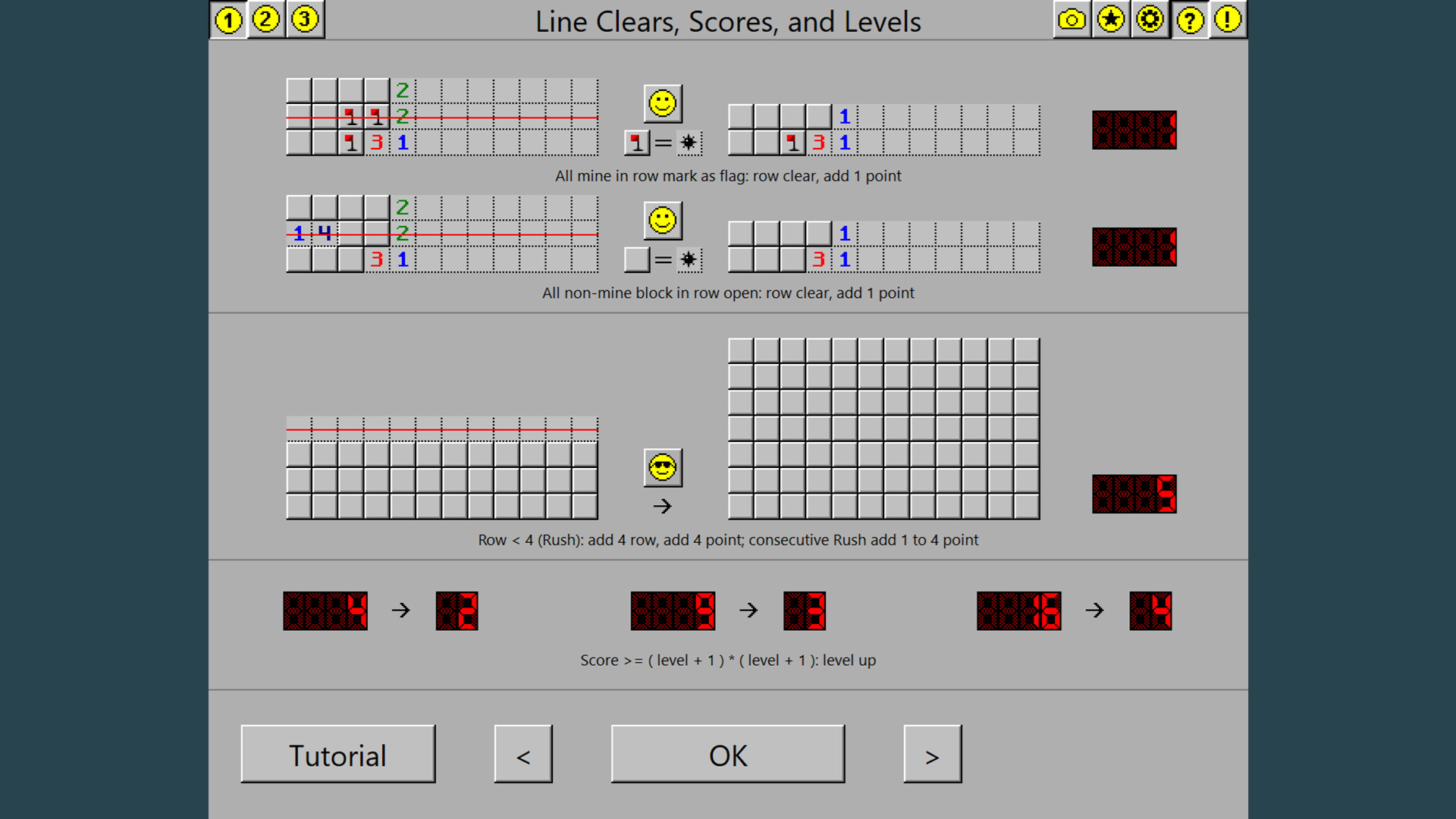Open the exclamation info icon
1456x819 pixels.
[x=1228, y=20]
